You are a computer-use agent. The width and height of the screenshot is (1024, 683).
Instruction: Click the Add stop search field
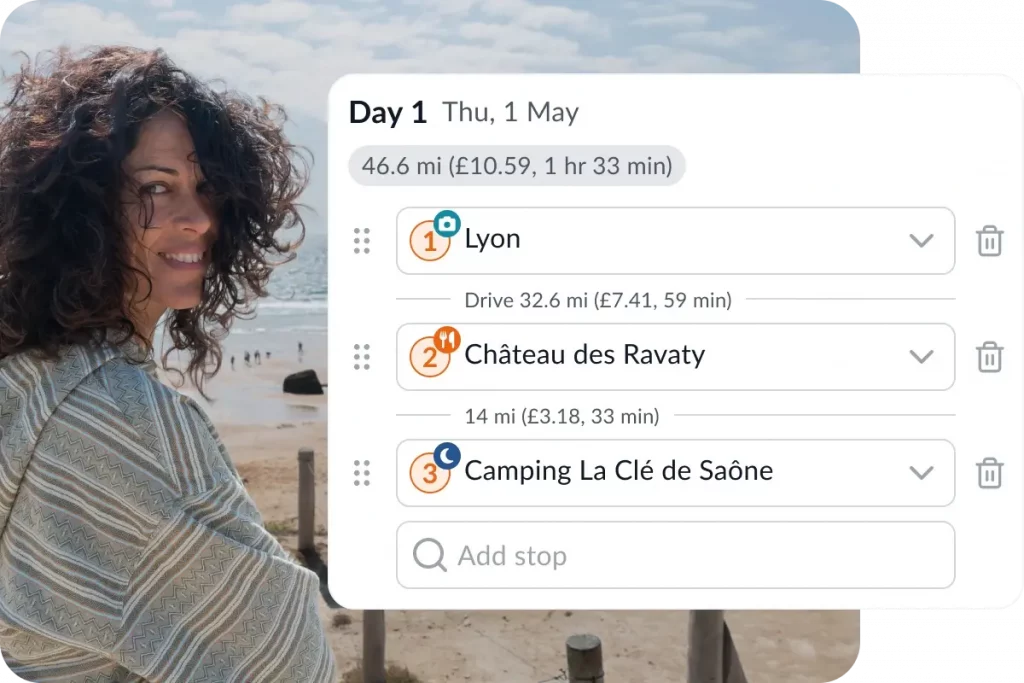click(675, 555)
